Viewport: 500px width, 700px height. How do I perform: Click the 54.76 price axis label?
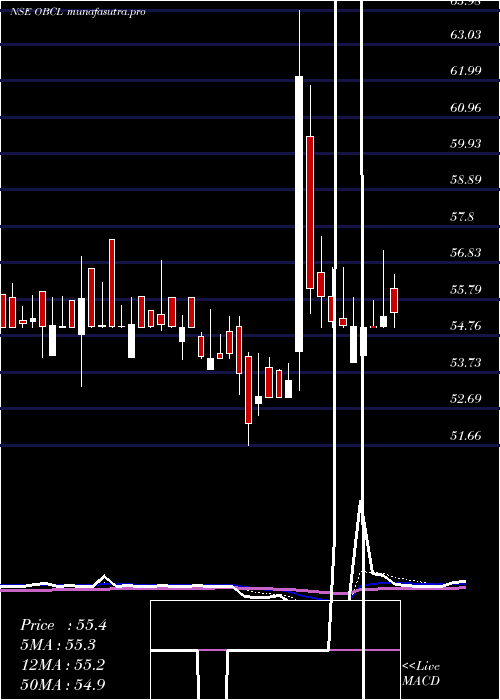tap(466, 326)
